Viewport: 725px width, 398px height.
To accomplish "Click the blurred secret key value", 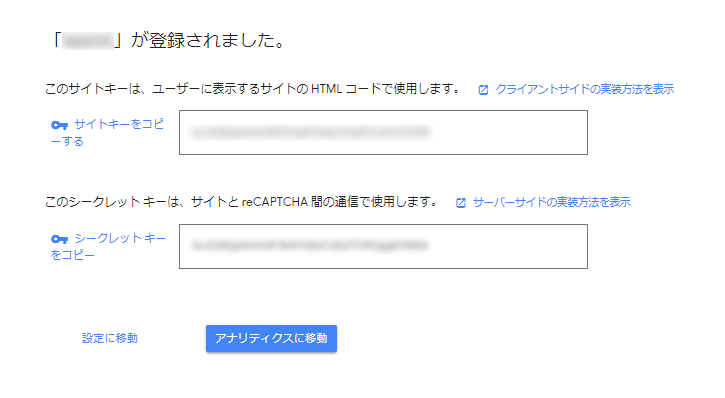I will [x=310, y=245].
